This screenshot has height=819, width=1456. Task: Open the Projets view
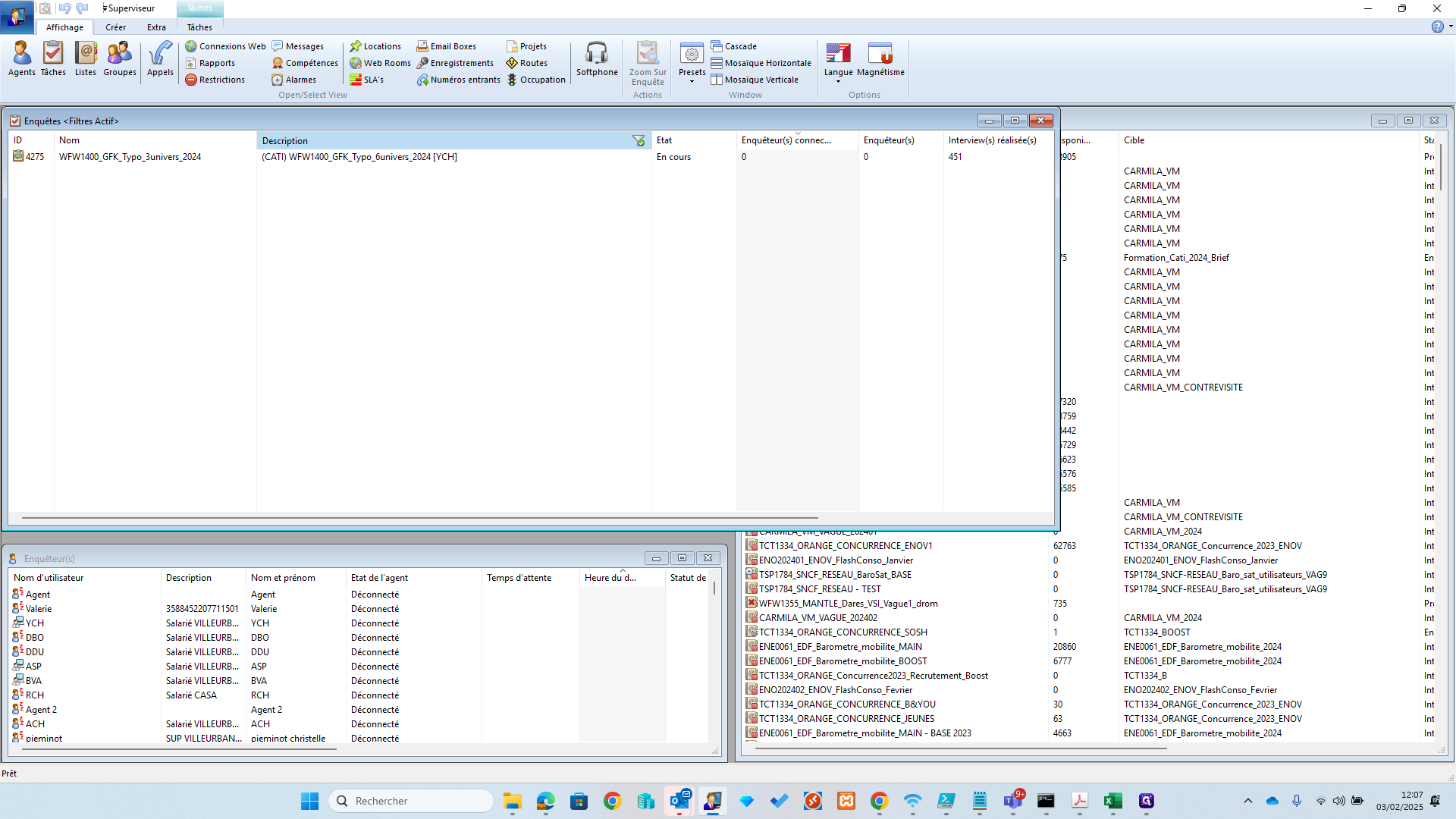(x=526, y=46)
